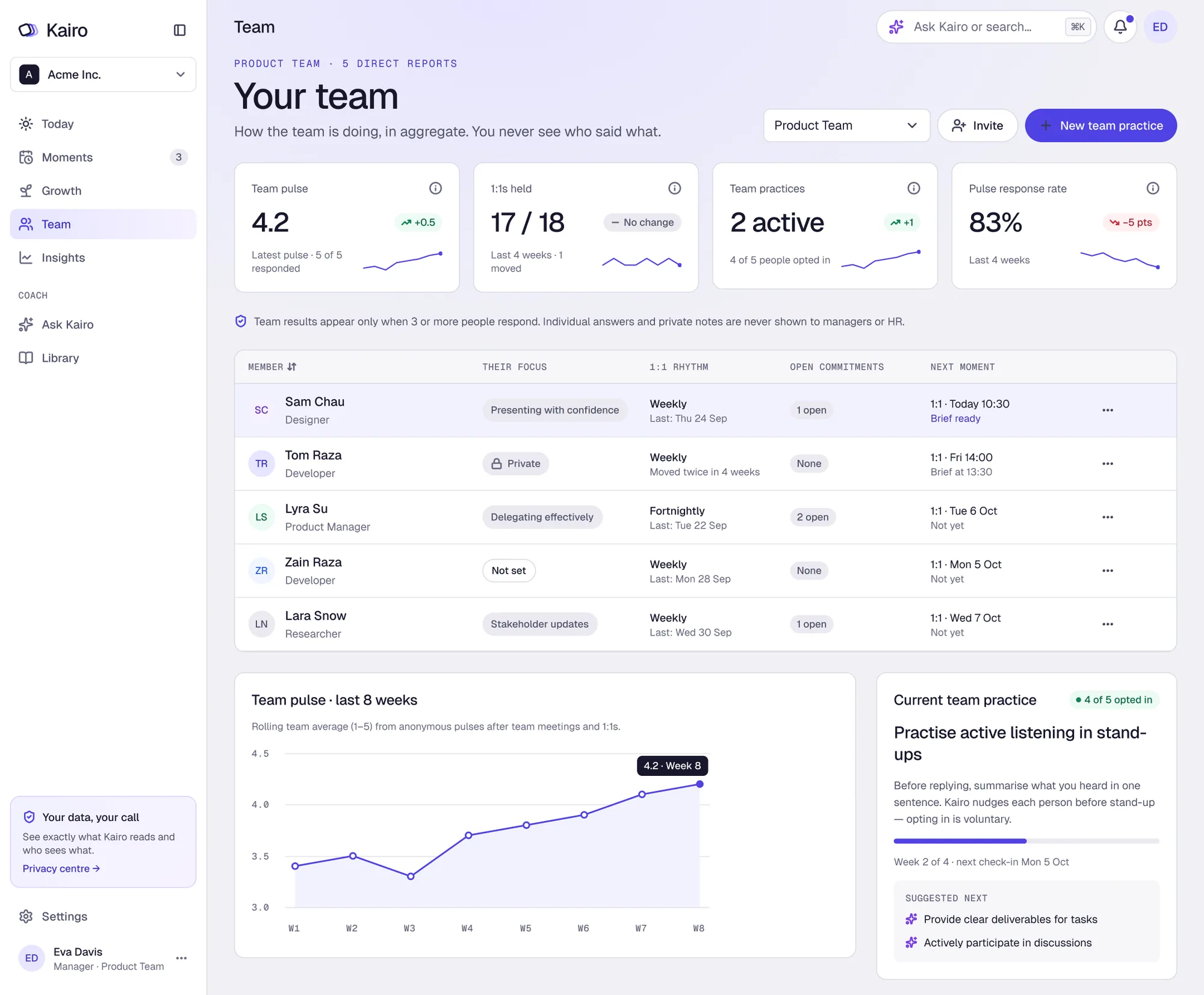Click the sparkle icon beside Provide clear deliverables
Image resolution: width=1204 pixels, height=995 pixels.
click(x=911, y=919)
